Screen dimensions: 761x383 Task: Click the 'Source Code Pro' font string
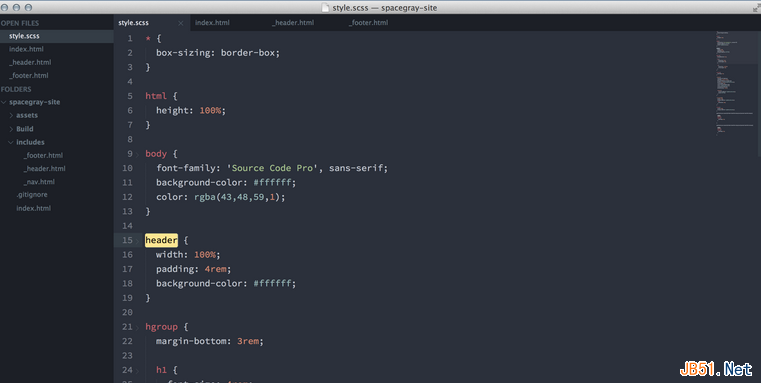[272, 168]
